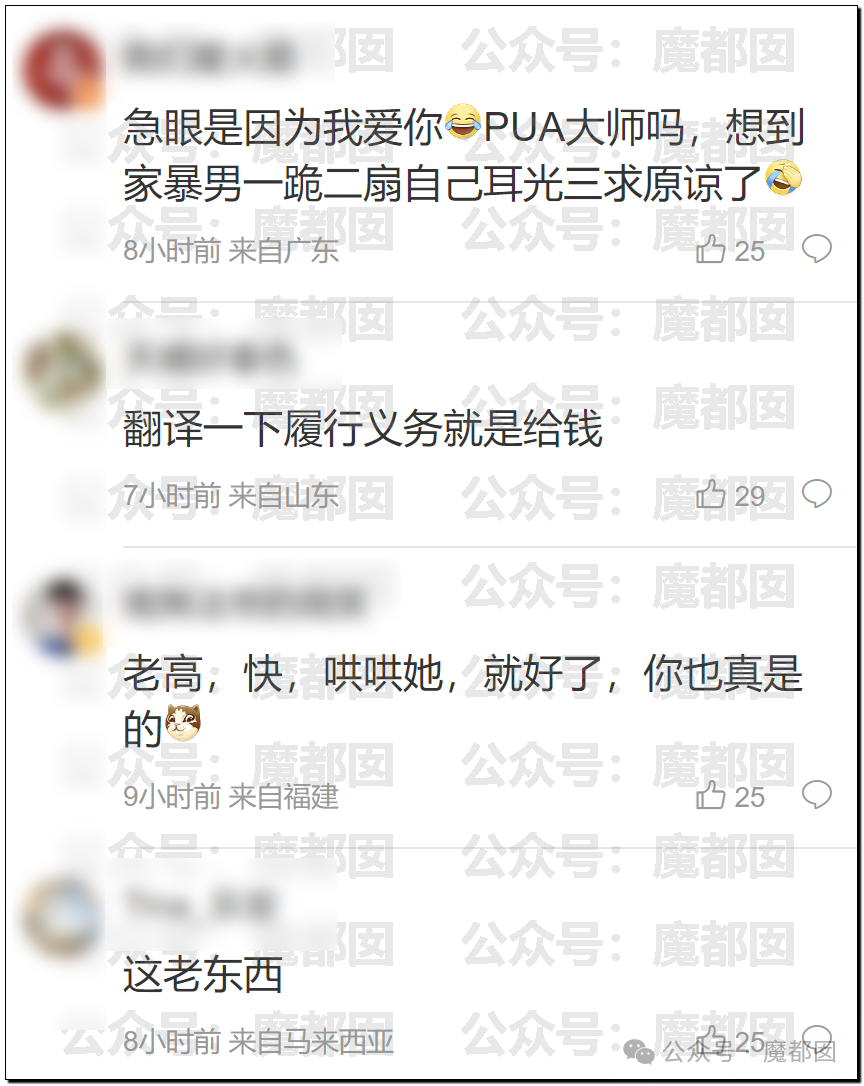Open first commenter's red avatar

click(62, 70)
